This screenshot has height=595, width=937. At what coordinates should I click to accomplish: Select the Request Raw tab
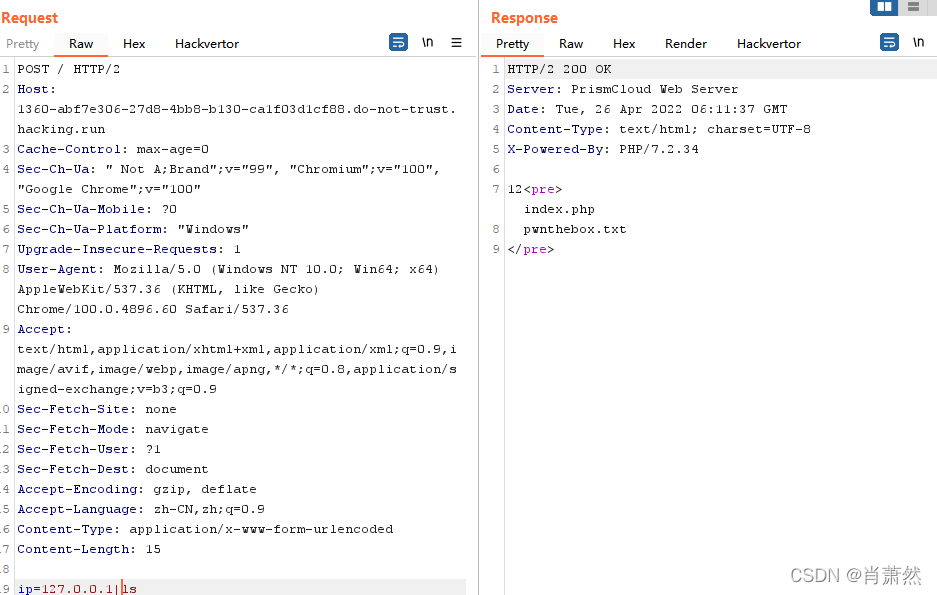tap(81, 44)
